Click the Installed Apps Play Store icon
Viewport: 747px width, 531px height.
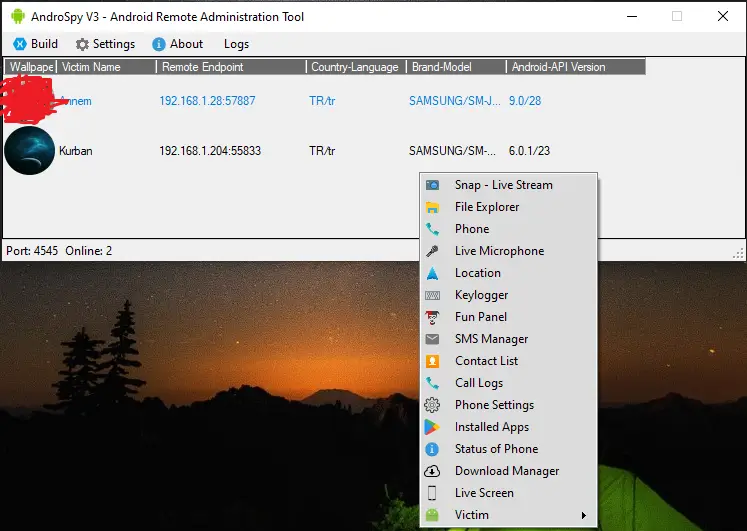click(432, 427)
